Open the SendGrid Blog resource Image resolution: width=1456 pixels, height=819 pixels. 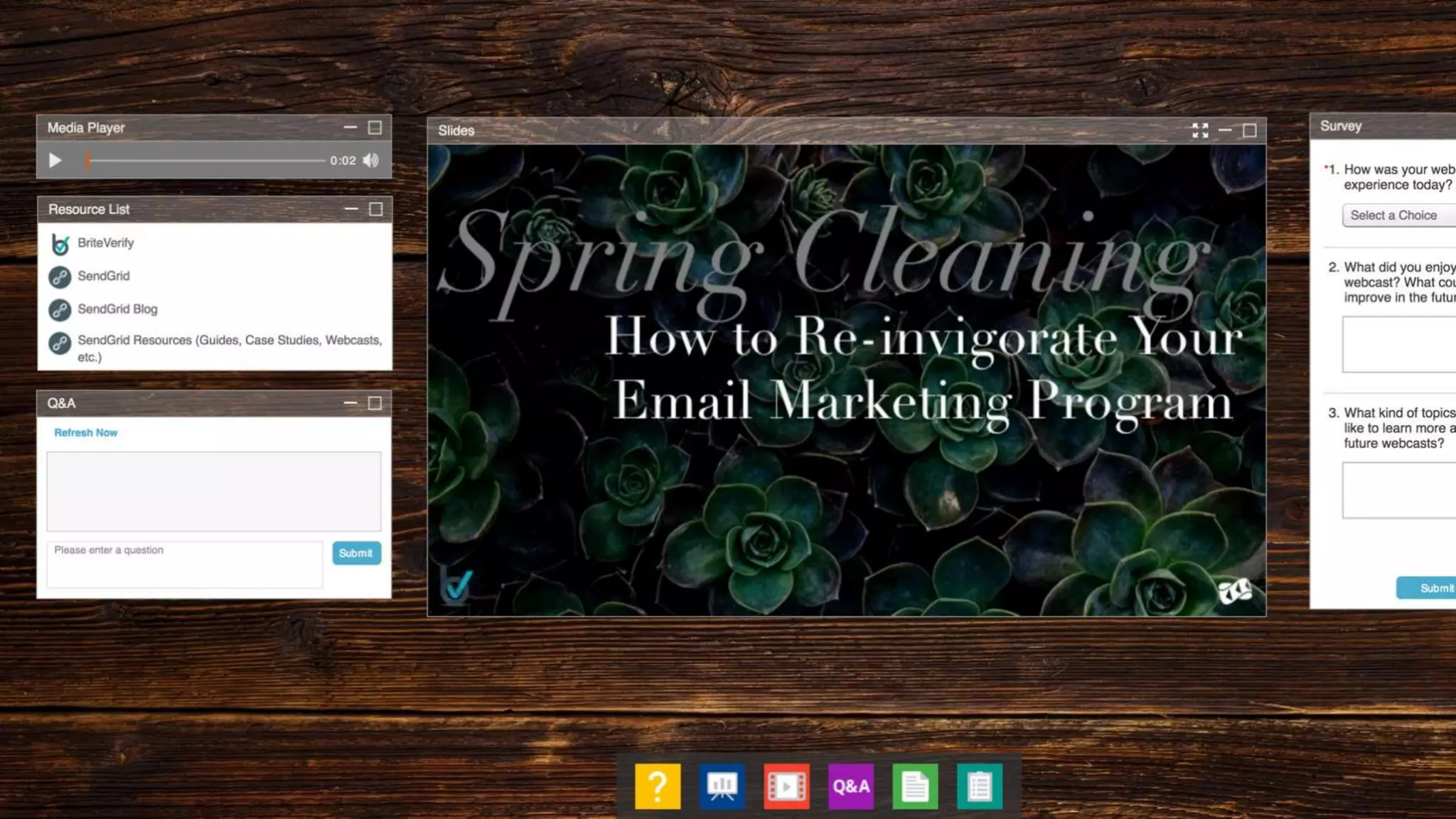click(x=117, y=309)
